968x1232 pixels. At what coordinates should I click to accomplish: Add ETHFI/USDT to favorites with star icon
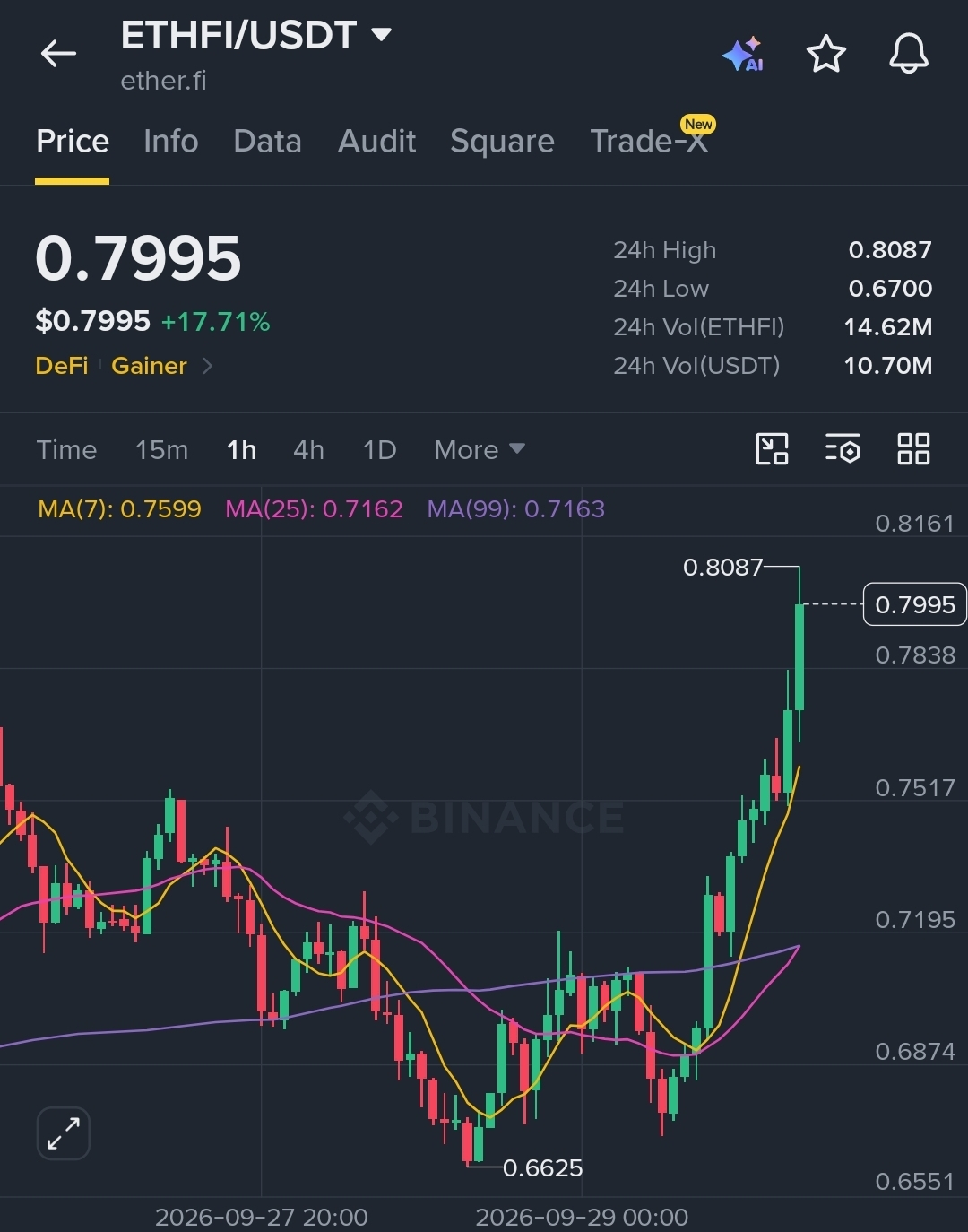825,54
